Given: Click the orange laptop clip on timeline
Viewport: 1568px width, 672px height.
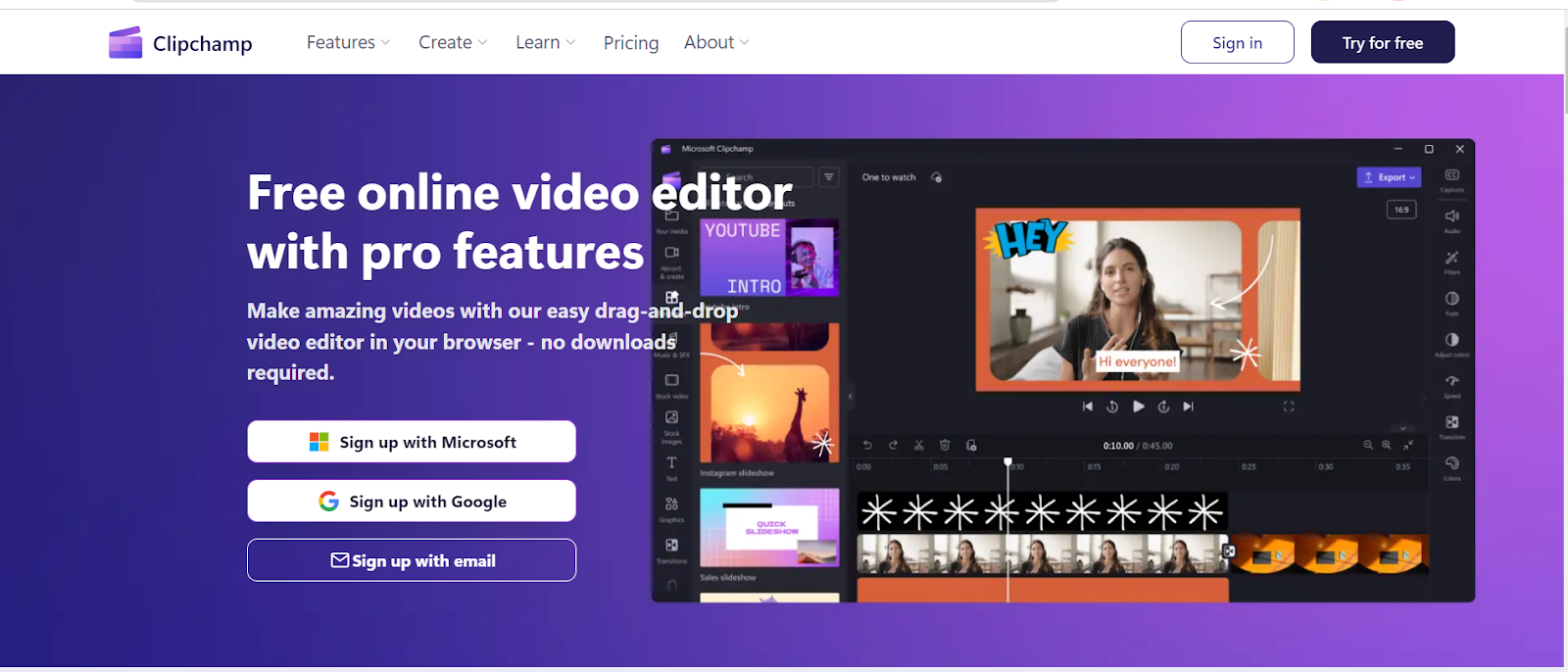Looking at the screenshot, I should tap(1330, 553).
